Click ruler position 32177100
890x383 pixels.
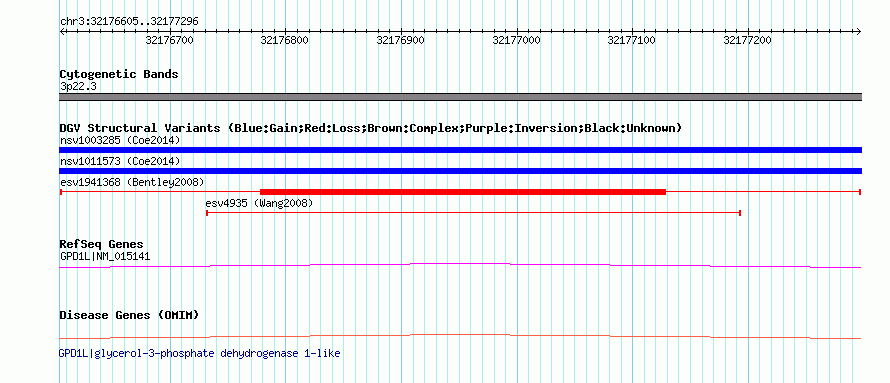[632, 40]
